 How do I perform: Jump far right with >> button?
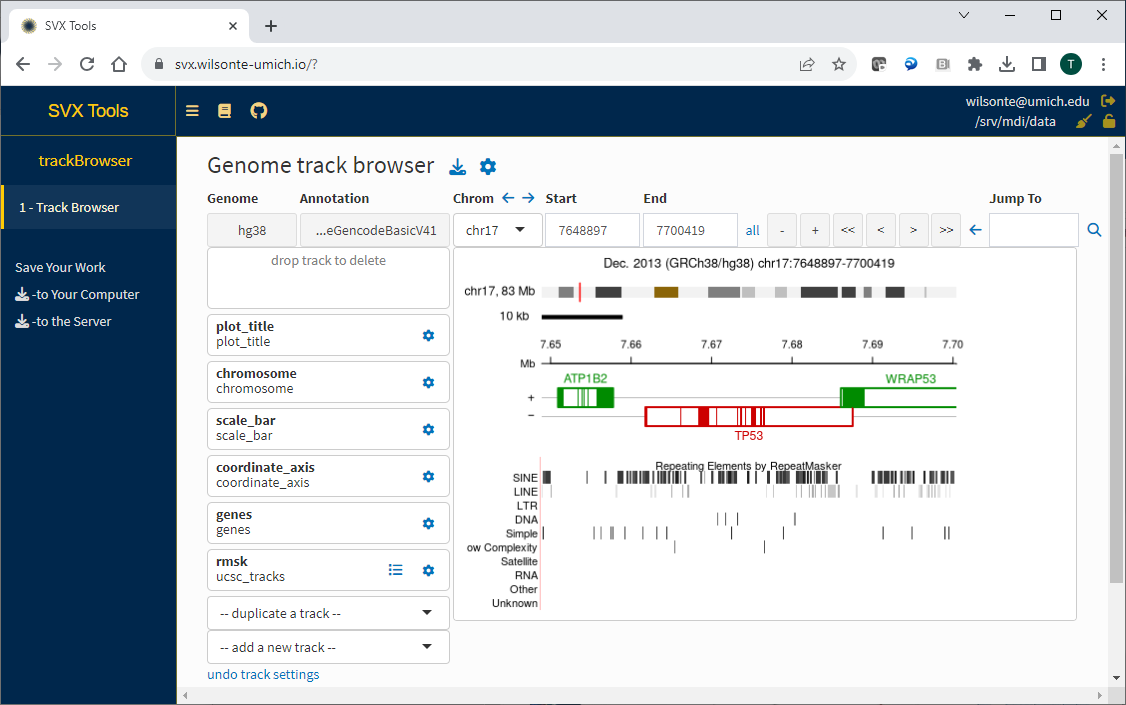[x=946, y=230]
